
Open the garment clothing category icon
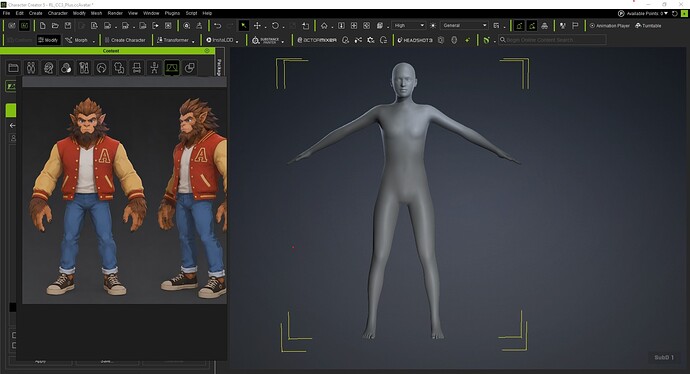pos(119,68)
